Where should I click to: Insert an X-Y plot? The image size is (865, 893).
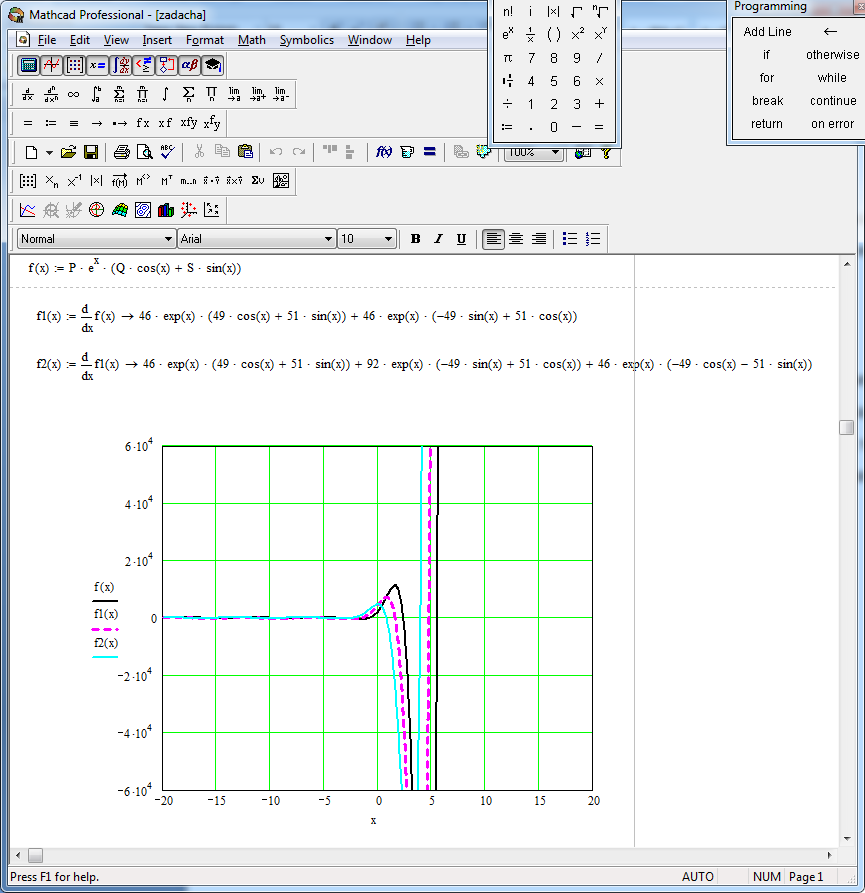click(x=27, y=210)
